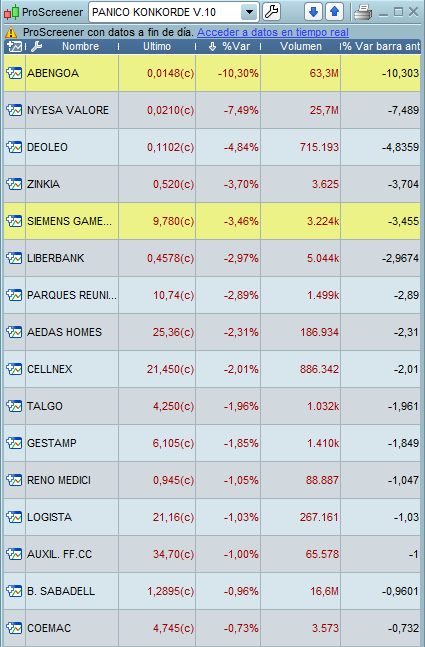
Task: Expand the PANICO KONKORDE V.10 screener dropdown
Action: 249,12
